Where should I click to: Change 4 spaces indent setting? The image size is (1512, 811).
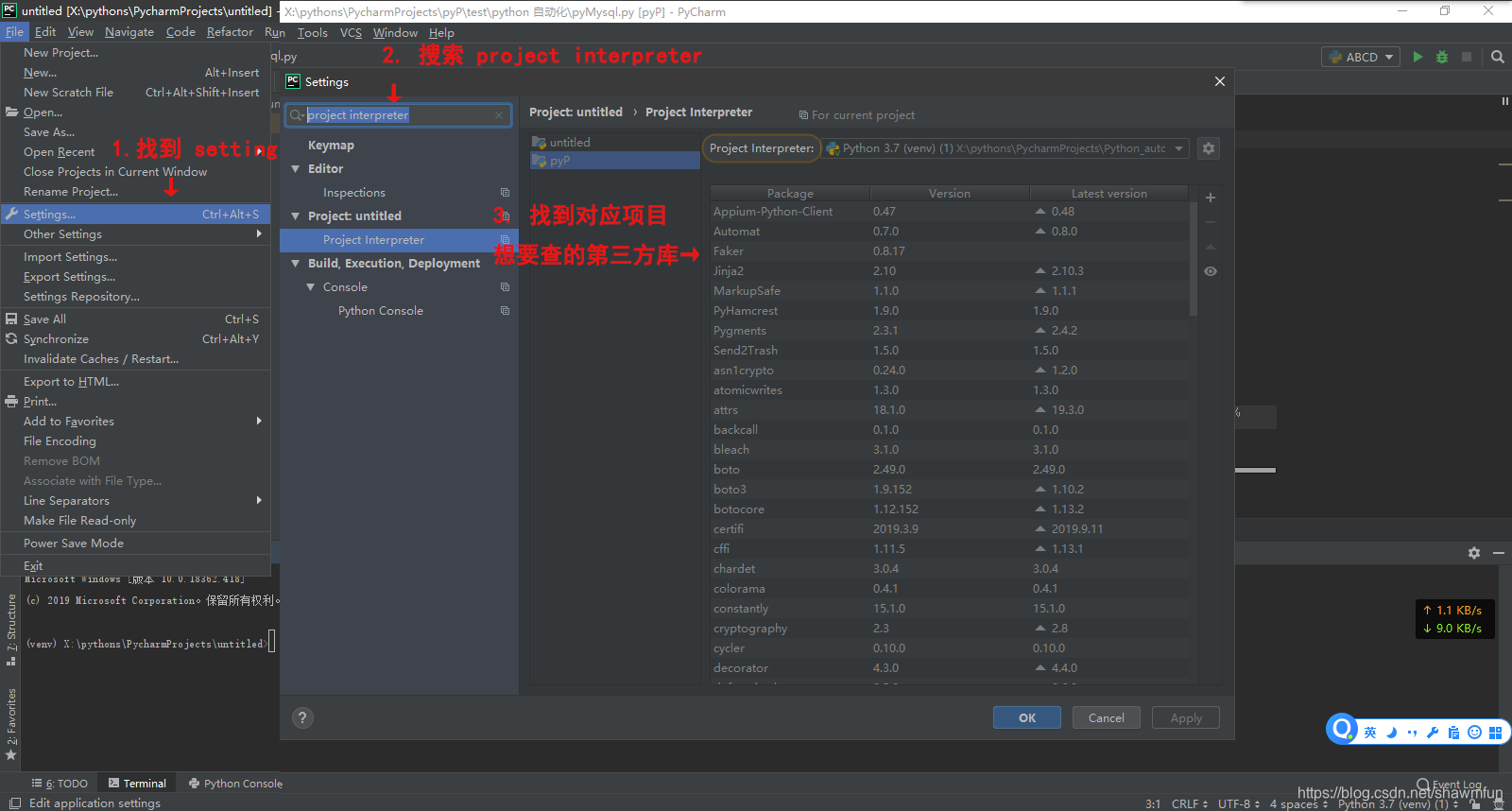[x=1298, y=803]
